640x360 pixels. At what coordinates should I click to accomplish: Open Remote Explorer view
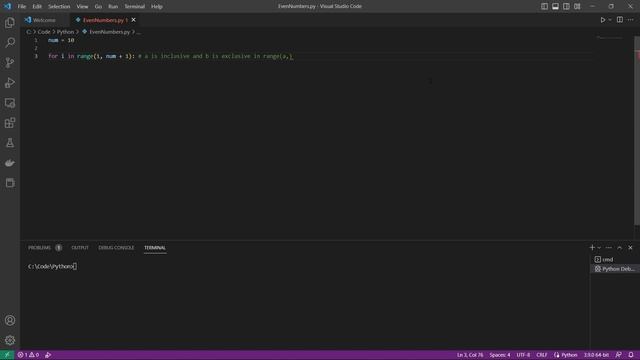pyautogui.click(x=10, y=103)
